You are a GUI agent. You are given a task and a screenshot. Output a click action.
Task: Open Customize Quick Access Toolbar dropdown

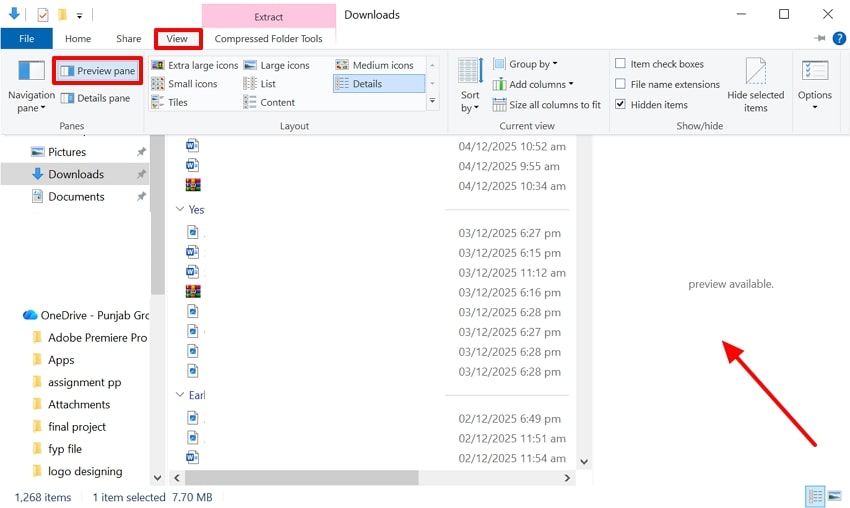tap(79, 16)
